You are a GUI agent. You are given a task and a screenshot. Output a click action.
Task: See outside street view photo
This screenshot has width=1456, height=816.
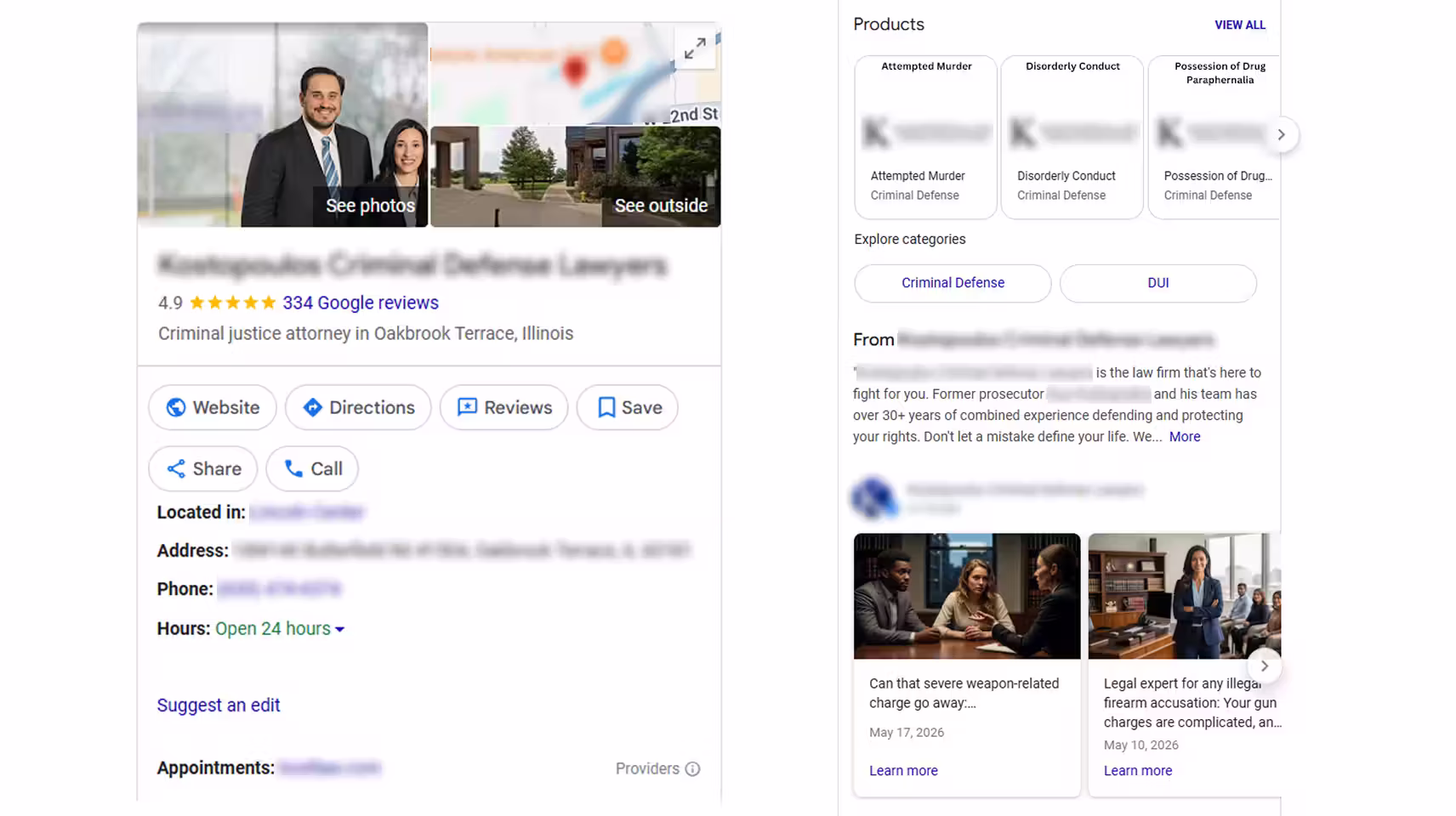[576, 177]
